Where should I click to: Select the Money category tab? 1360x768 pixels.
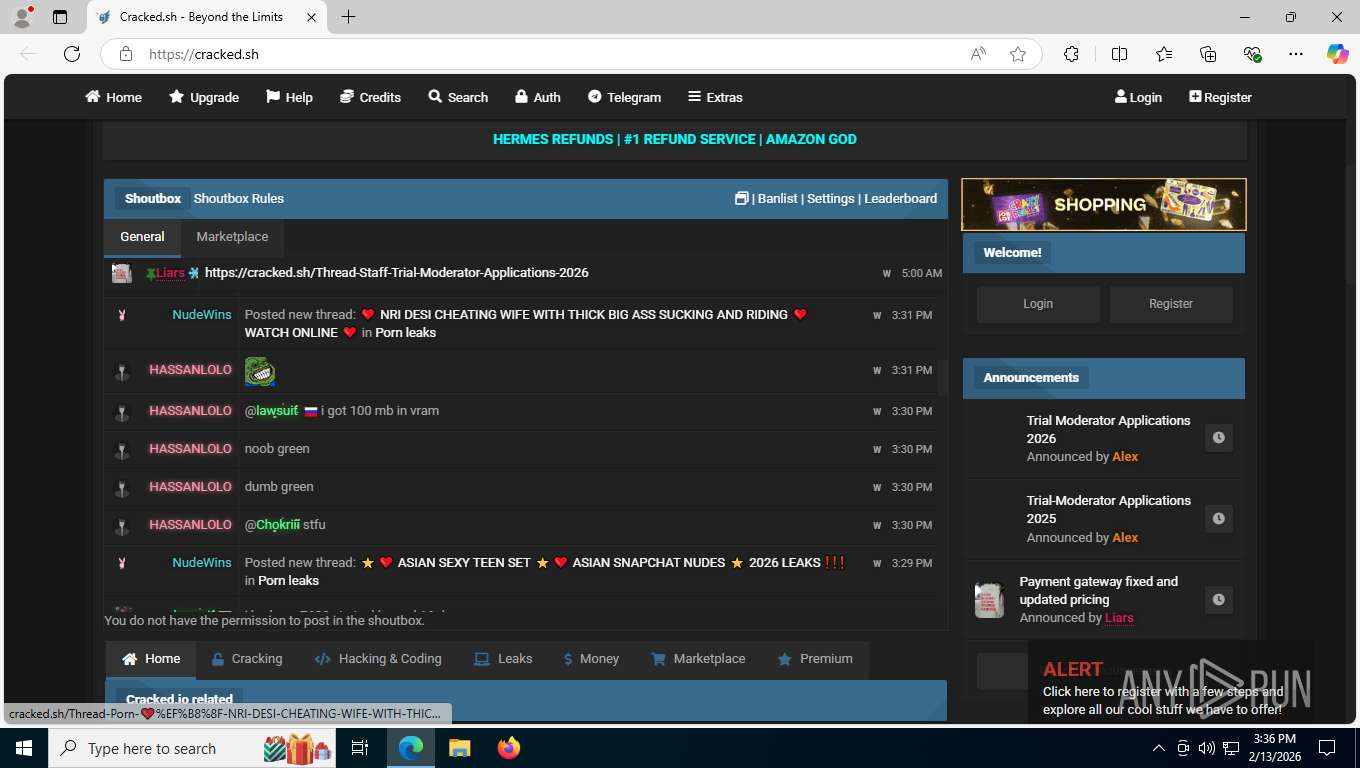click(x=591, y=659)
